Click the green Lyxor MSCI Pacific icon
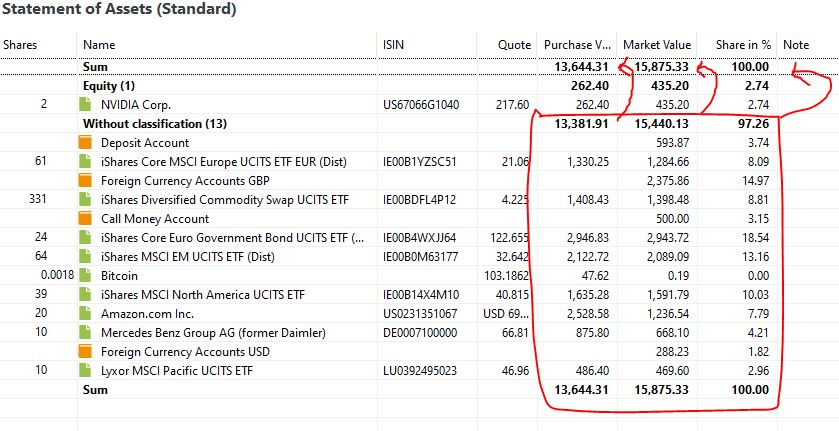Image resolution: width=839 pixels, height=431 pixels. [86, 370]
